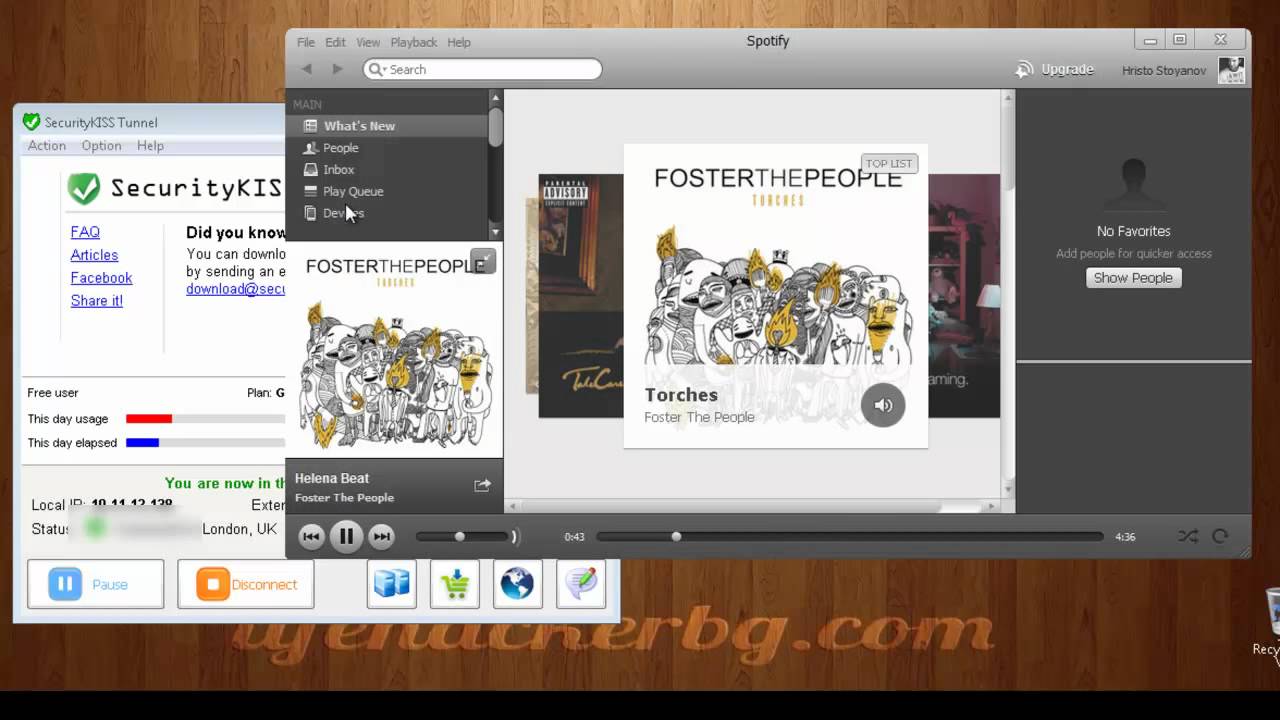Click the What's New sidebar icon
Screen dimensions: 1280x720
click(x=310, y=126)
